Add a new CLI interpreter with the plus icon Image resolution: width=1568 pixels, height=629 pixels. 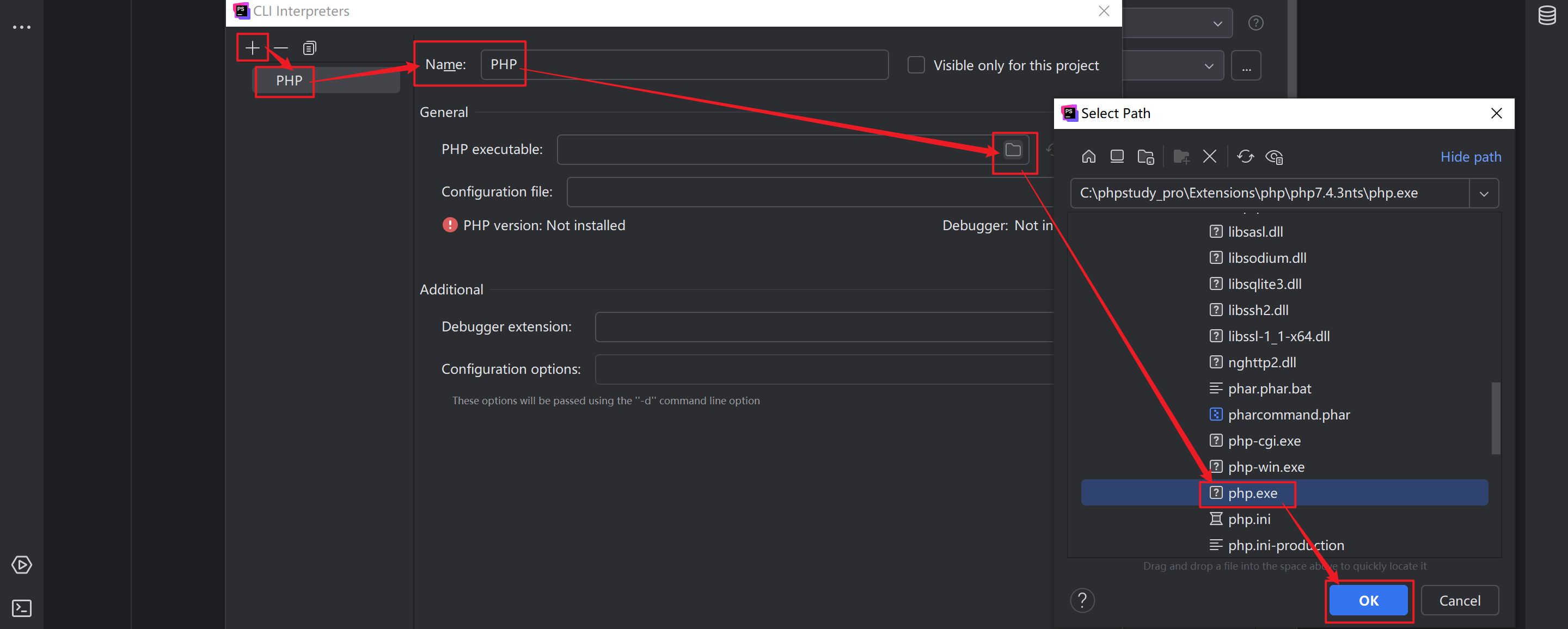click(252, 47)
